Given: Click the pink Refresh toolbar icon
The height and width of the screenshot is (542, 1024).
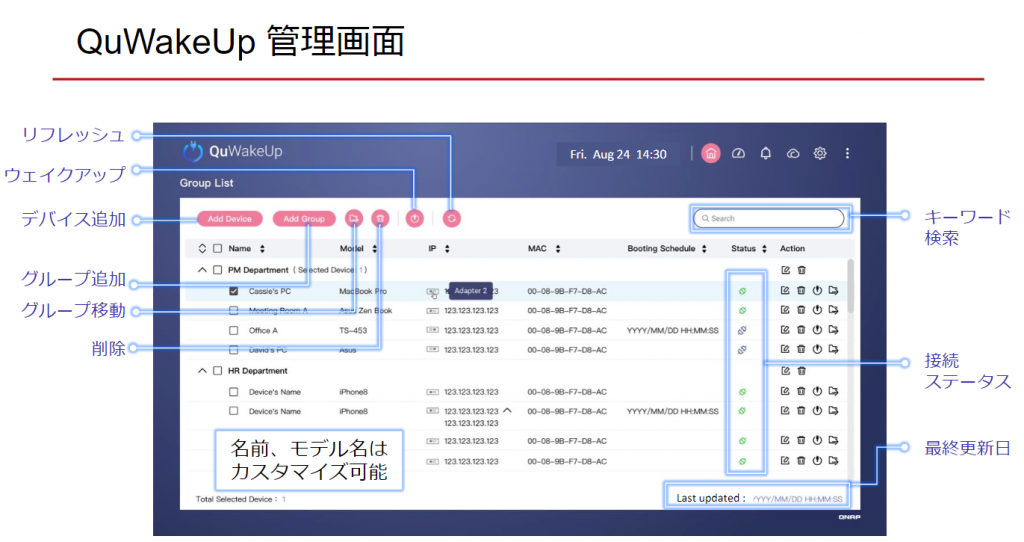Looking at the screenshot, I should tap(452, 218).
